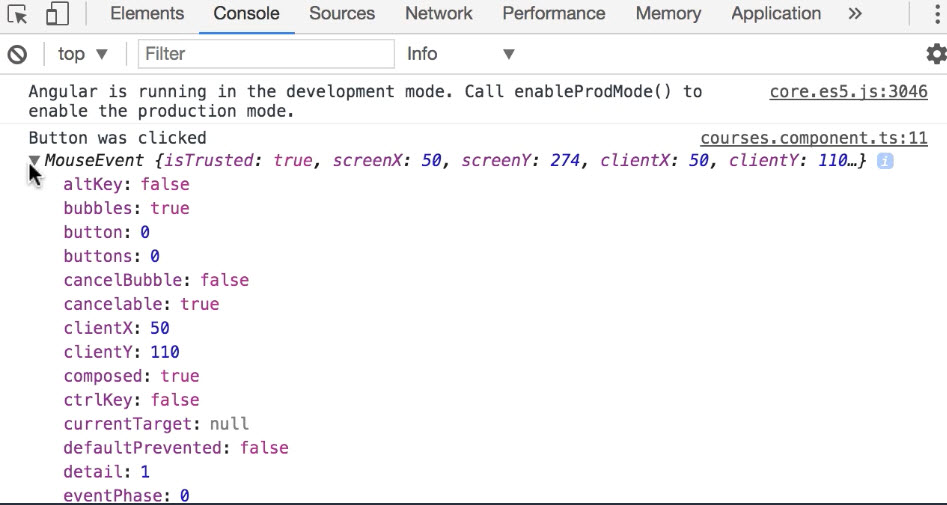This screenshot has height=505, width=947.
Task: Open the courses.component.ts:11 source link
Action: pos(813,138)
